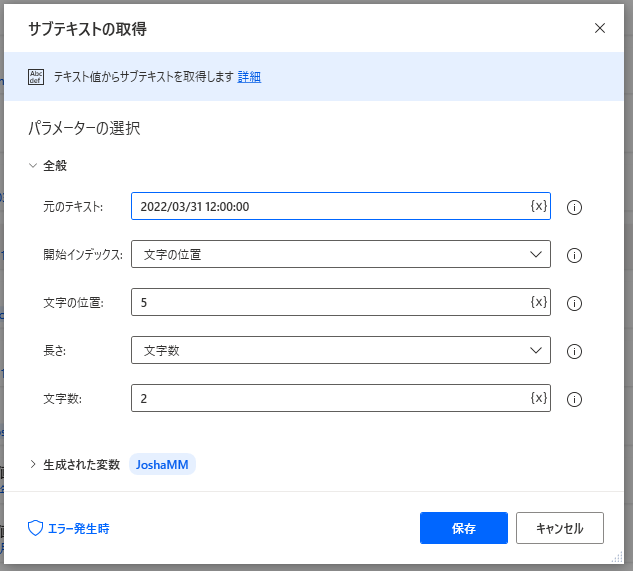Expand the 生成された変数 section
This screenshot has height=571, width=633.
[34, 464]
